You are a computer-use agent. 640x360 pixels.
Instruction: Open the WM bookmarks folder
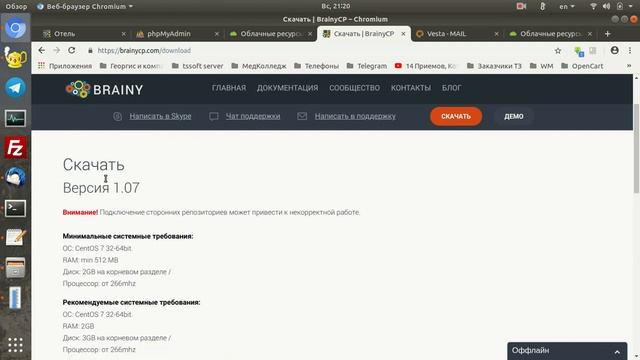click(x=541, y=66)
